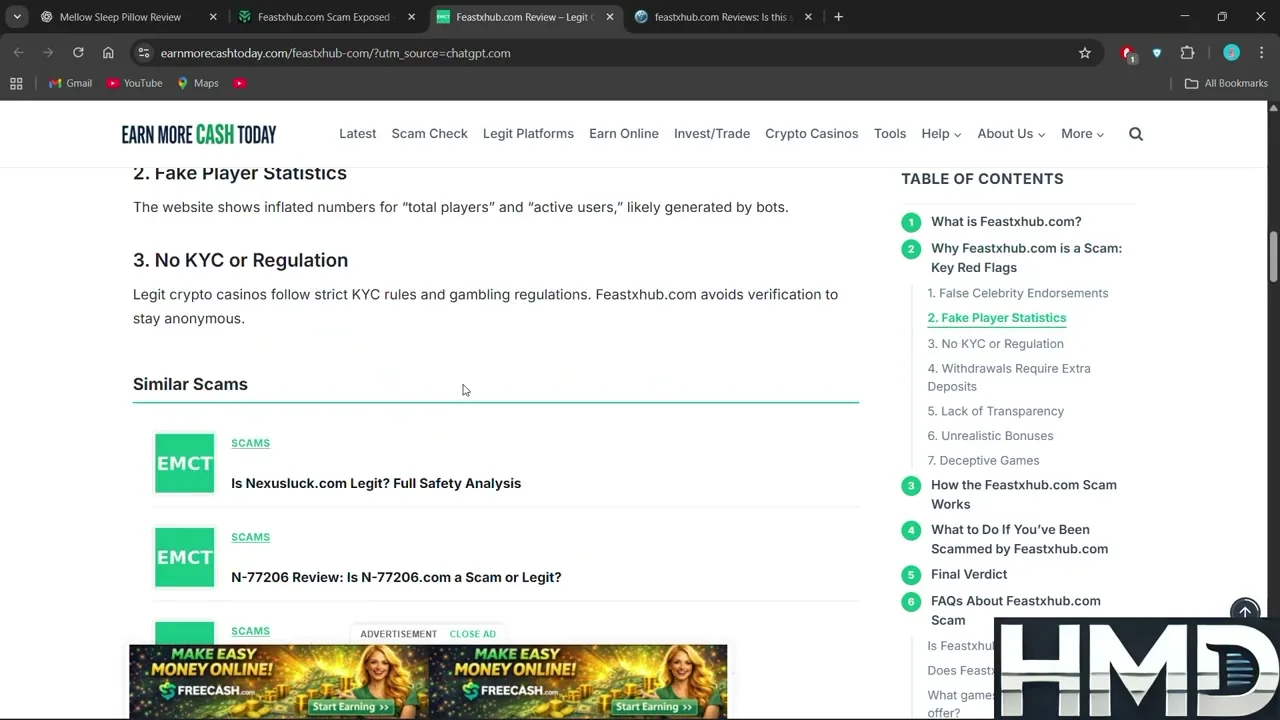Screen dimensions: 1280x720
Task: Click the EMCT thumbnail for N-77206 review
Action: click(x=184, y=557)
